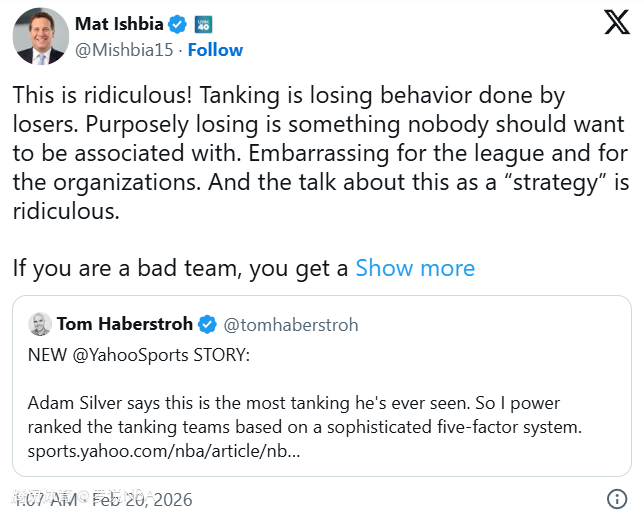Click Mat Ishbia's blue verified badge
The height and width of the screenshot is (513, 644).
pyautogui.click(x=178, y=24)
